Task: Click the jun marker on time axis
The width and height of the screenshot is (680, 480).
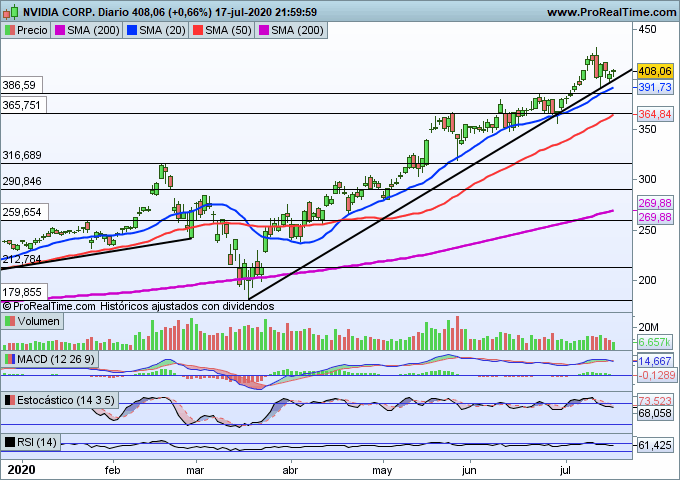Action: click(x=469, y=470)
